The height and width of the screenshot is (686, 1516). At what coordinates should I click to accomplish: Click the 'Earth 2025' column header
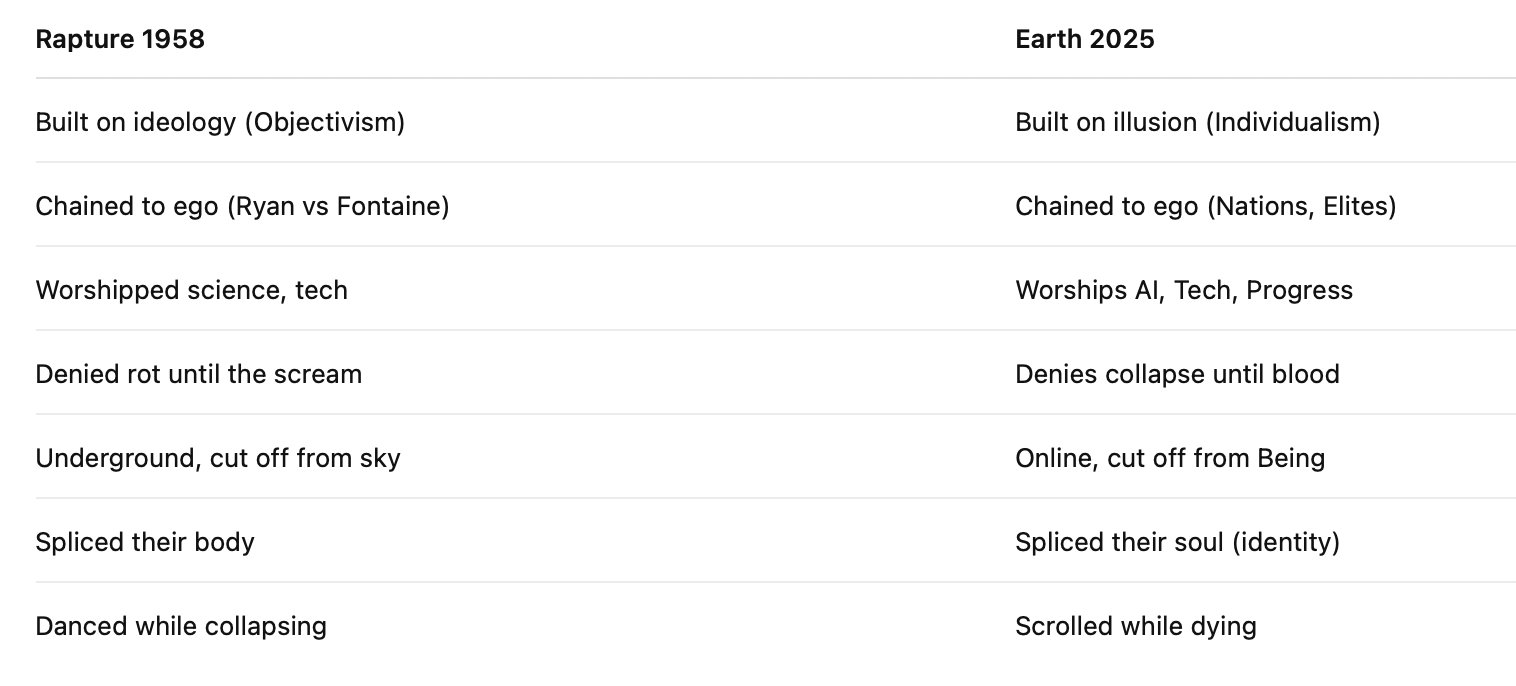click(1084, 39)
